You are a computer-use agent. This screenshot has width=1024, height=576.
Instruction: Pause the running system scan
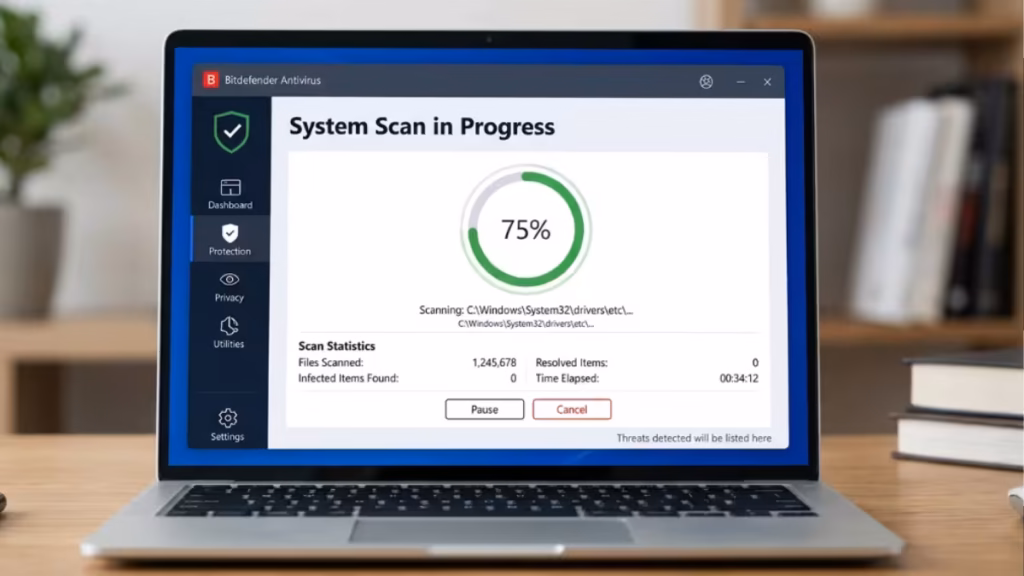485,409
